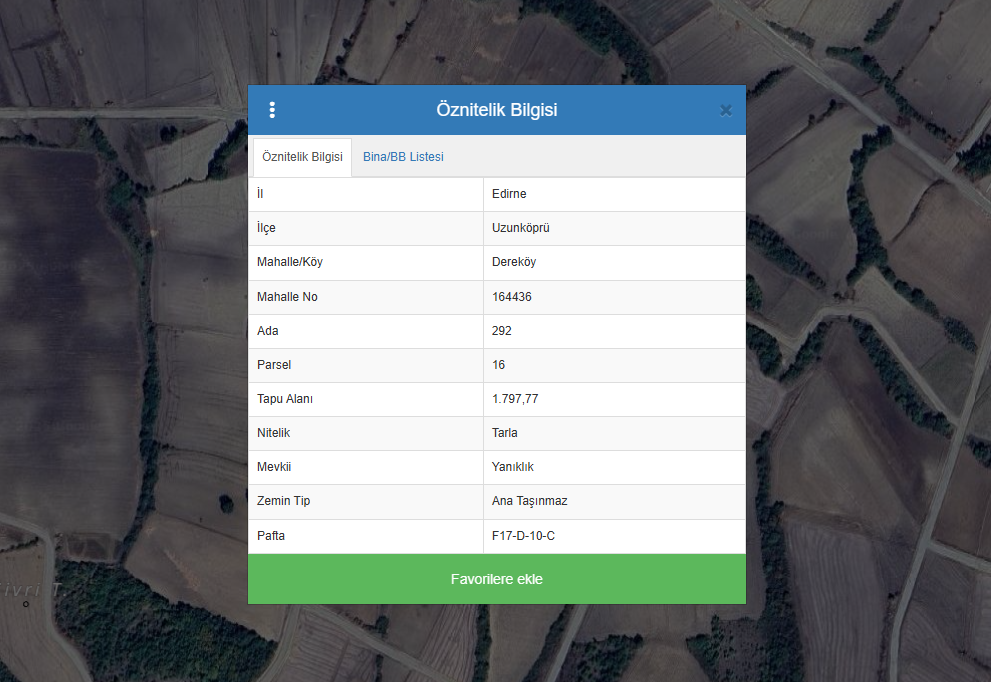Select the Uzunköprü district value
The image size is (991, 682).
[x=521, y=228]
